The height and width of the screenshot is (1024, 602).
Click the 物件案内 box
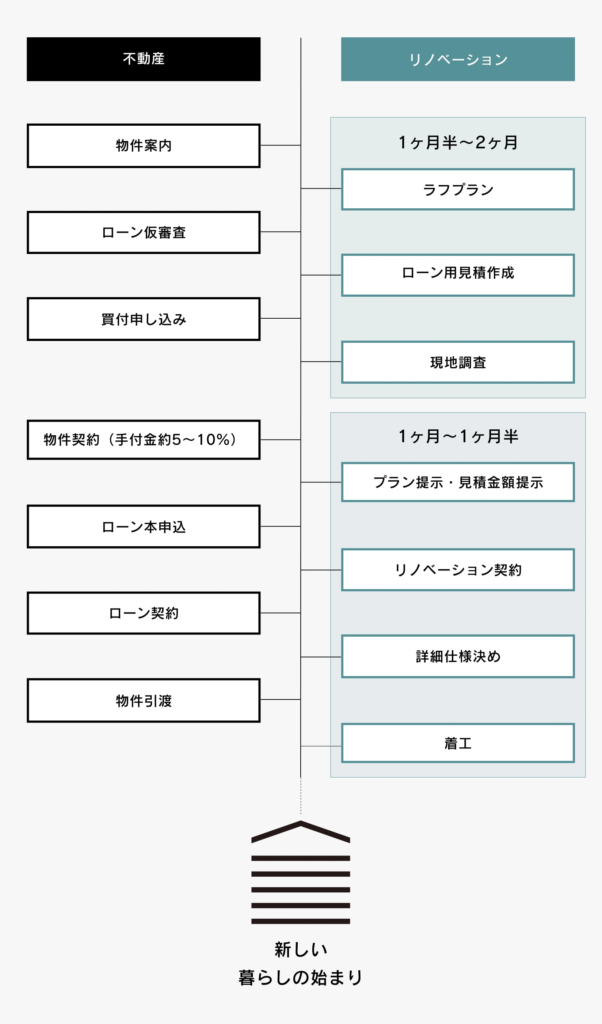click(143, 146)
